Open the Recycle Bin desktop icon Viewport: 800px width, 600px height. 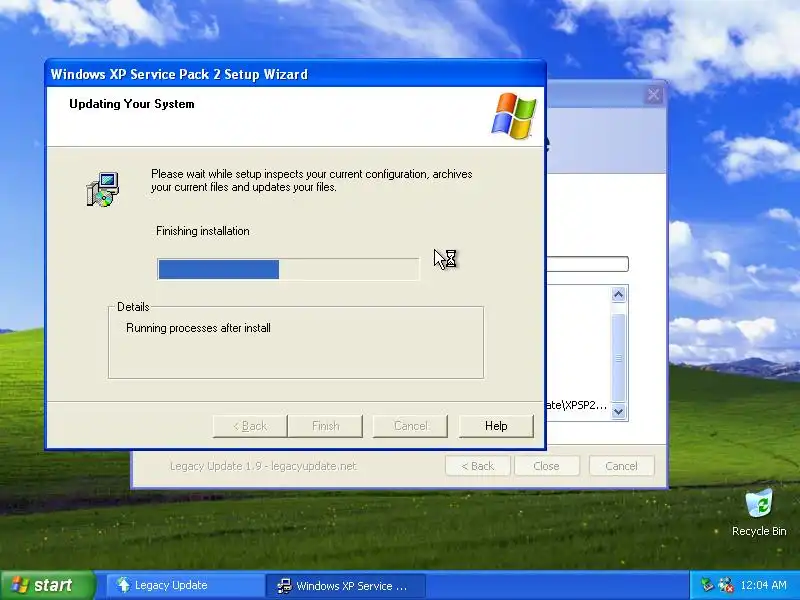coord(759,512)
